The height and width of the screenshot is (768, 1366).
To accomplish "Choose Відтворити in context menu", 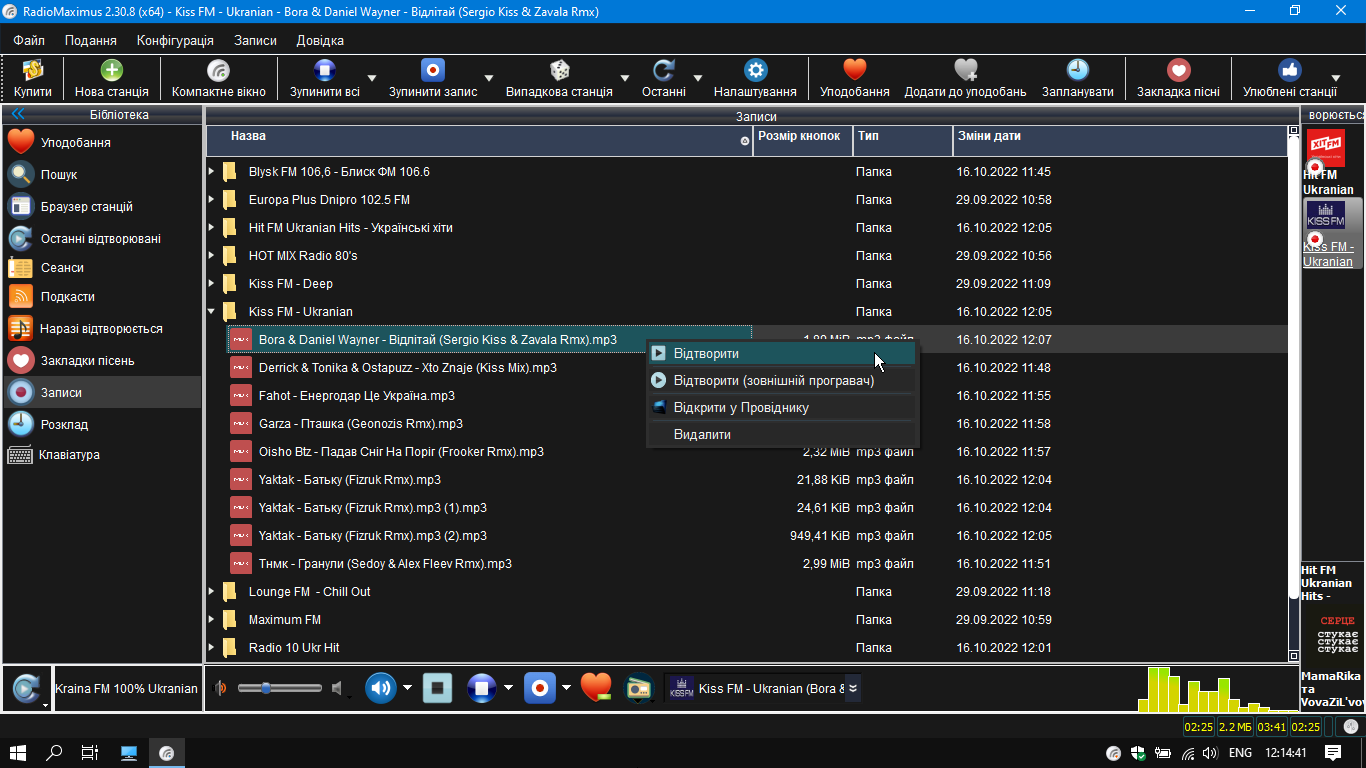I will [x=782, y=353].
